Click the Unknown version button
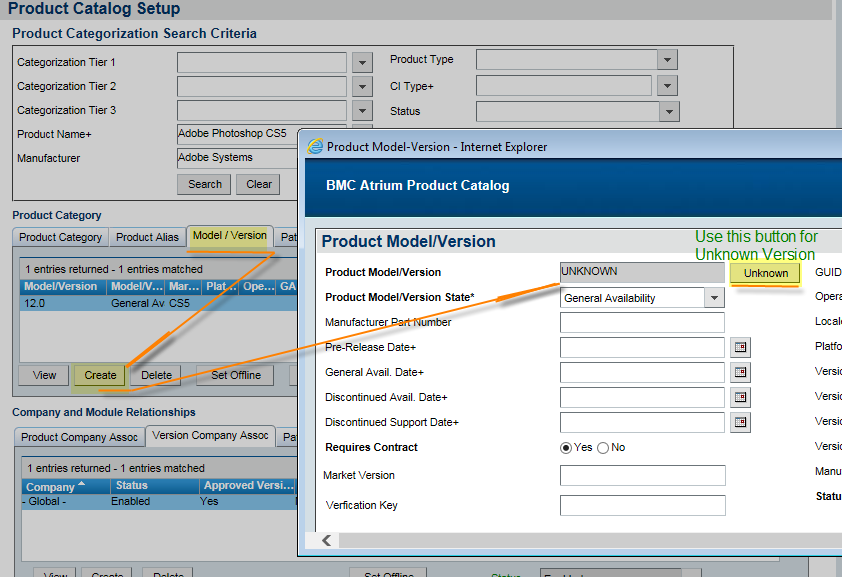Image resolution: width=842 pixels, height=577 pixels. 765,273
